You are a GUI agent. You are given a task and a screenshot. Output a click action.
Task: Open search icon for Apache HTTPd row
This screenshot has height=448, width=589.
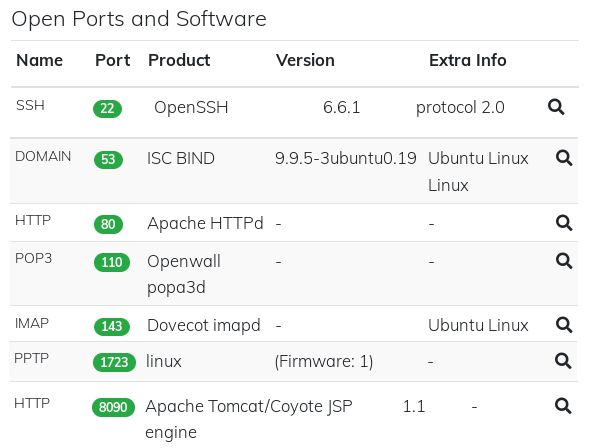pos(564,223)
